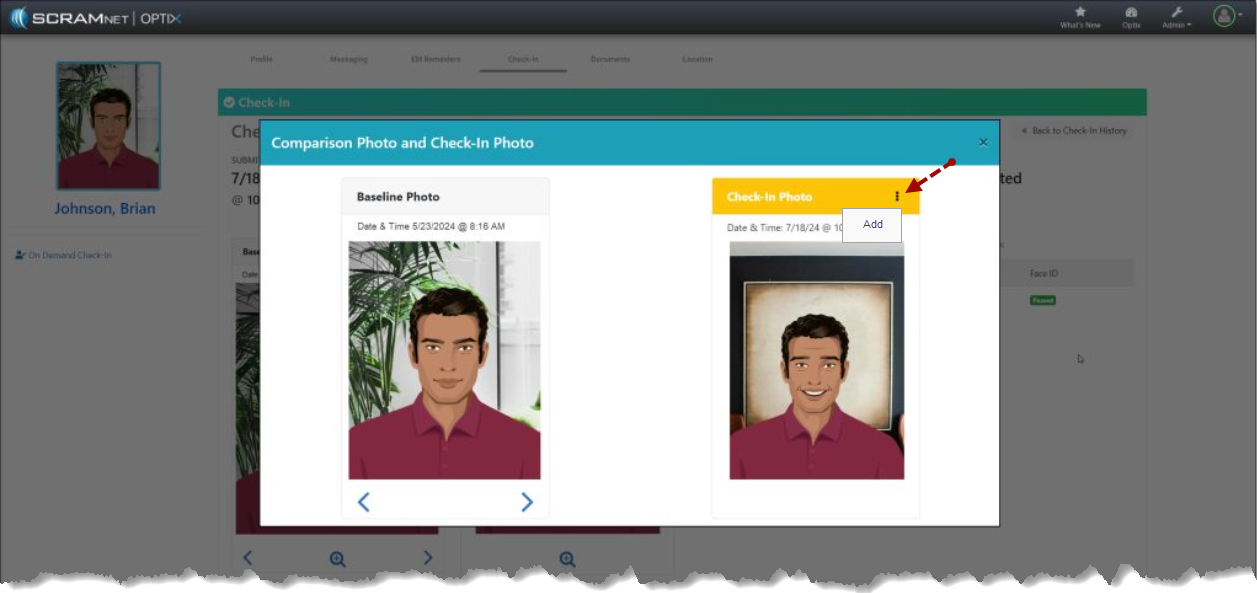This screenshot has height=593, width=1257.
Task: Close the Comparison Photo dialog
Action: tap(983, 143)
